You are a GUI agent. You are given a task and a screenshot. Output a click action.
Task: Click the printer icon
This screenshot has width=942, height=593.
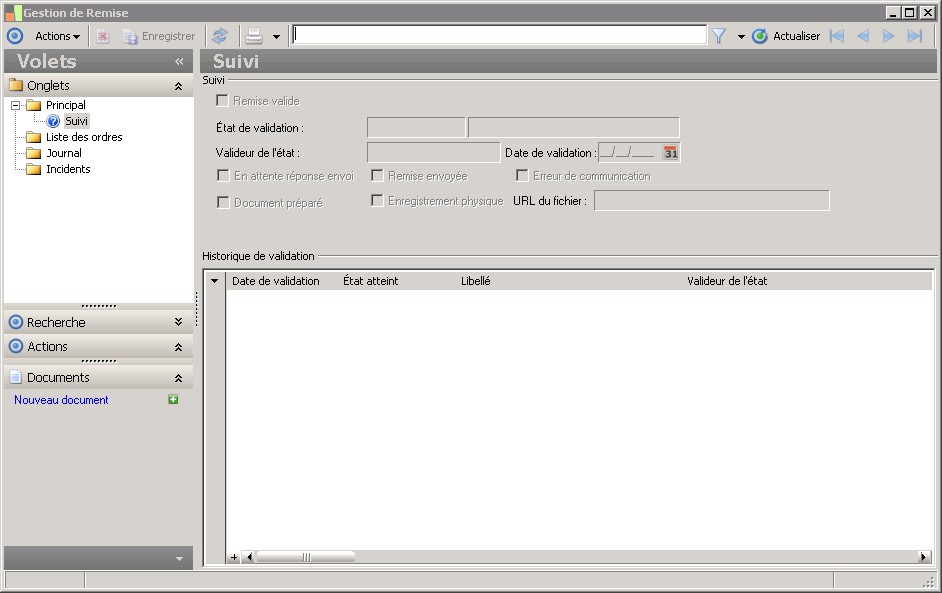pyautogui.click(x=254, y=36)
